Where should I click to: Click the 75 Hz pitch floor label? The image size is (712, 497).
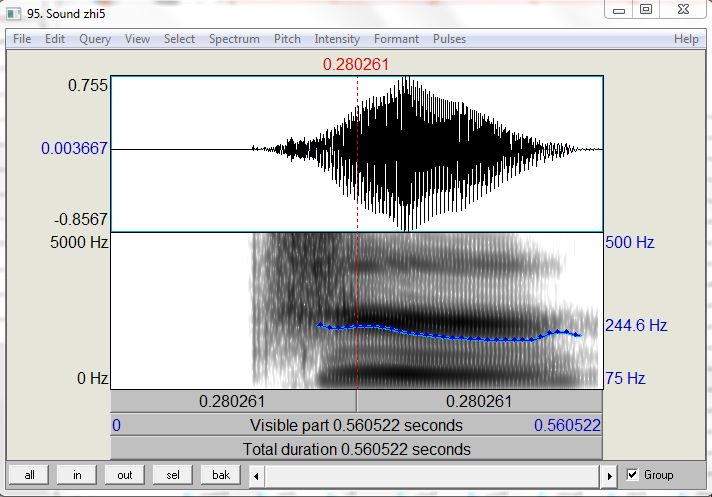[625, 378]
